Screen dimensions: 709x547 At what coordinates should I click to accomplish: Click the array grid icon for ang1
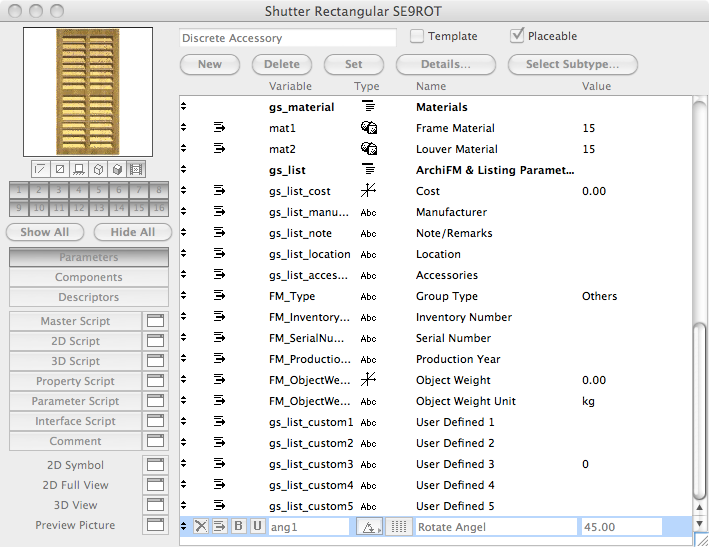point(398,526)
